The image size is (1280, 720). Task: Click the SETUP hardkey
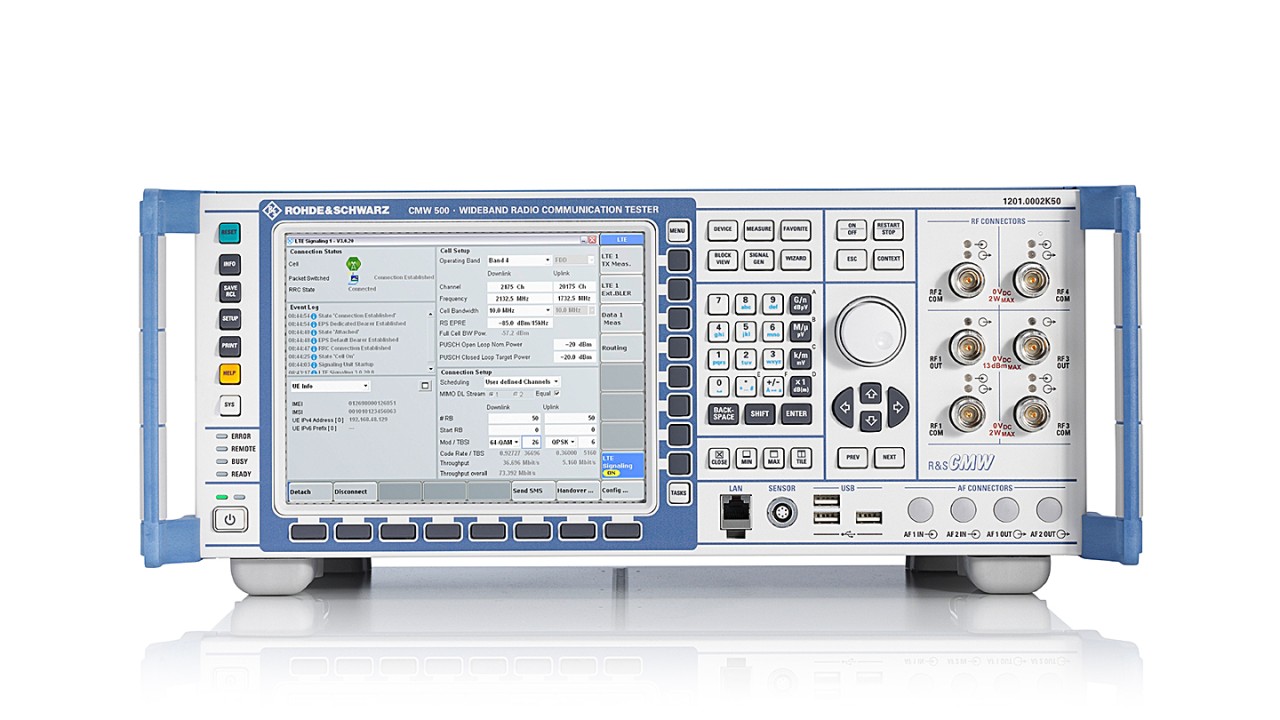230,319
